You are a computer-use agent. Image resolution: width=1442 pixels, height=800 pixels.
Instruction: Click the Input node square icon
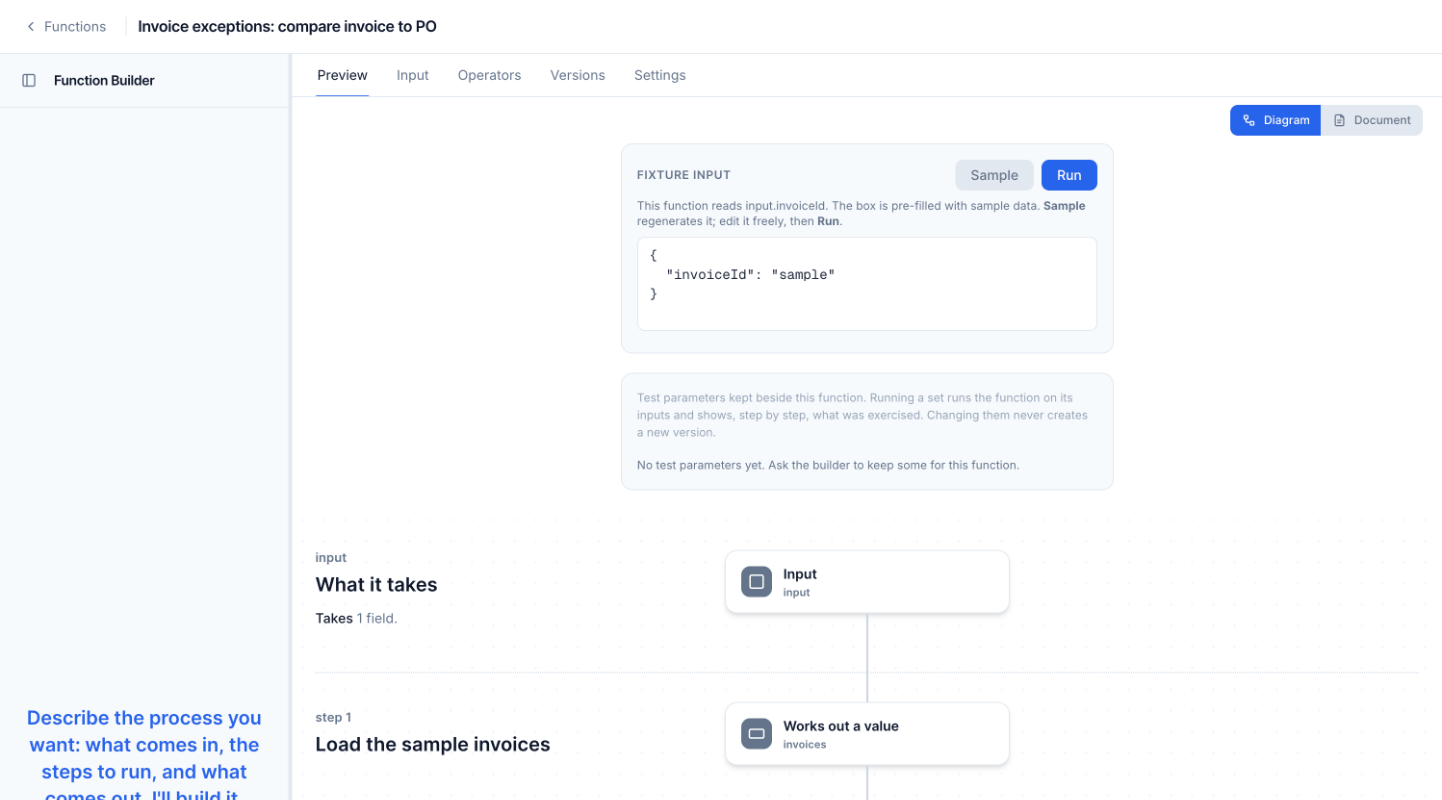tap(756, 582)
